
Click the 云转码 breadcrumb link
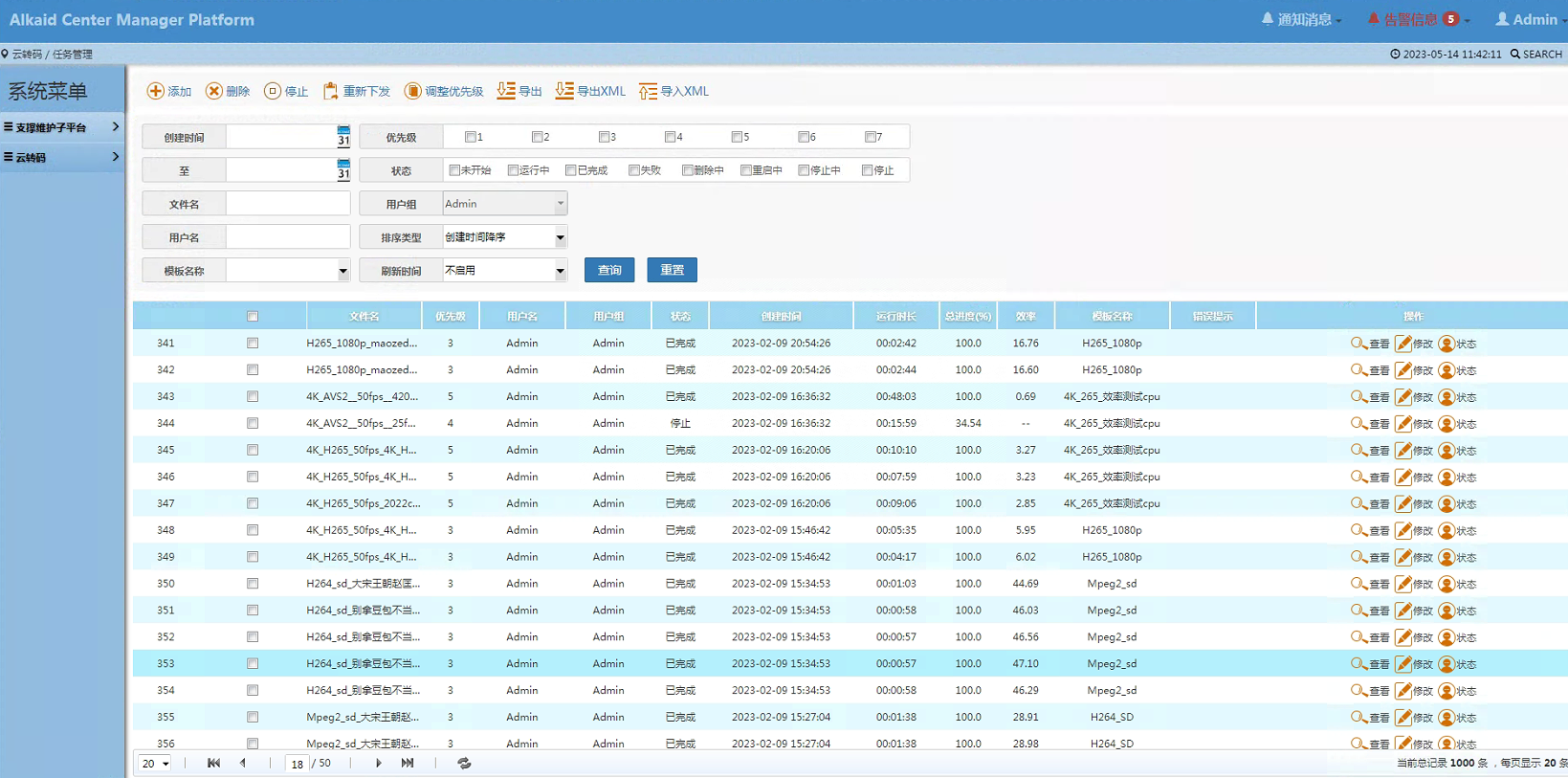pos(27,55)
